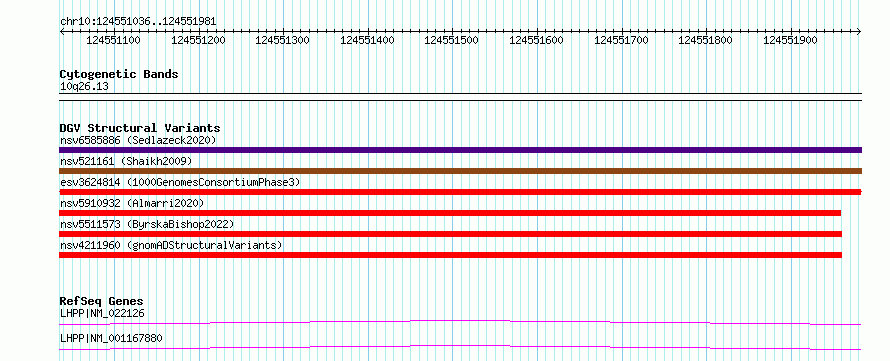The height and width of the screenshot is (361, 890).
Task: Click the cytogenetic band 10q26.13 bar
Action: 460,97
